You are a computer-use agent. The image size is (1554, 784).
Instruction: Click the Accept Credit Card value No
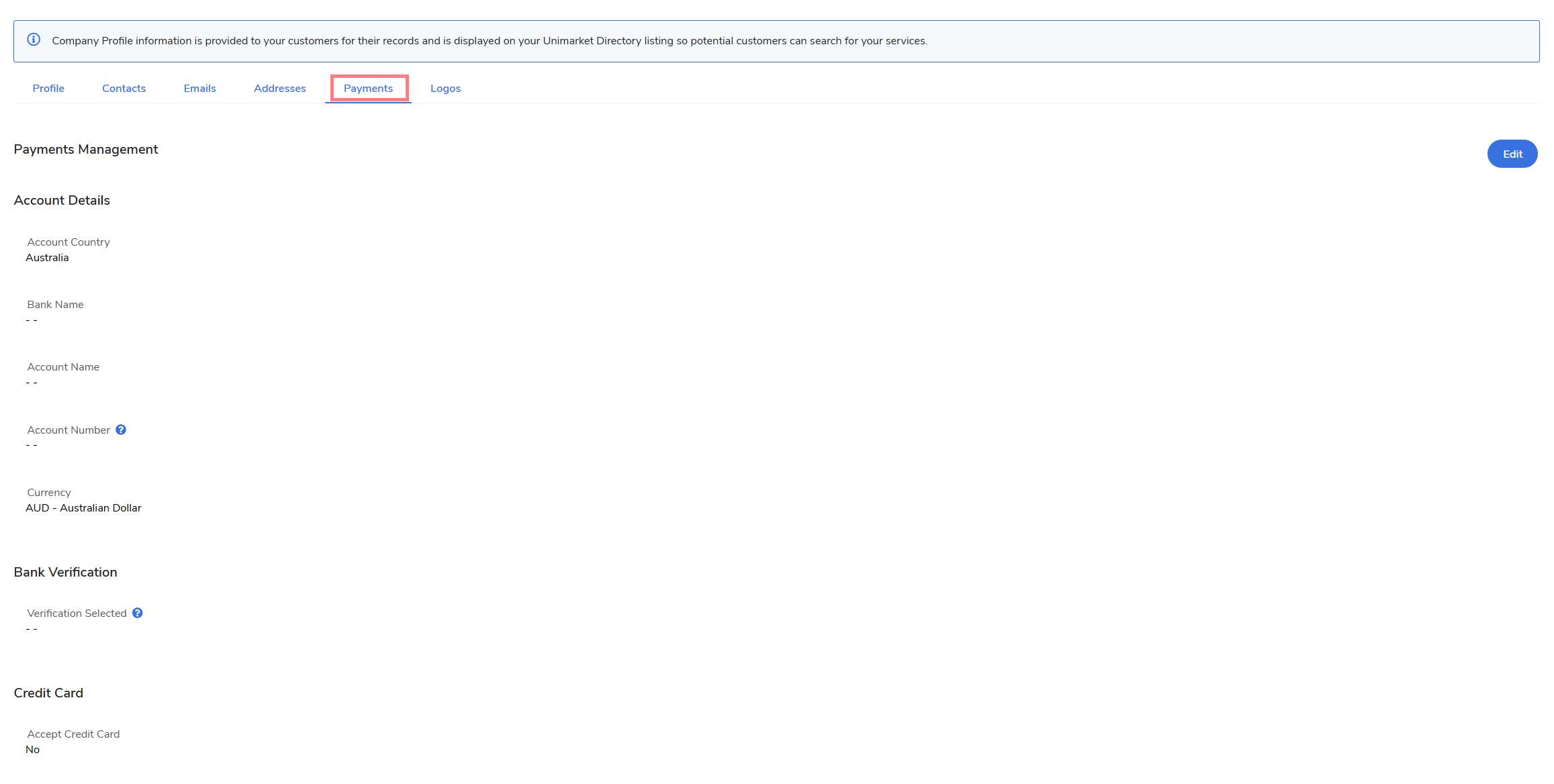tap(33, 750)
